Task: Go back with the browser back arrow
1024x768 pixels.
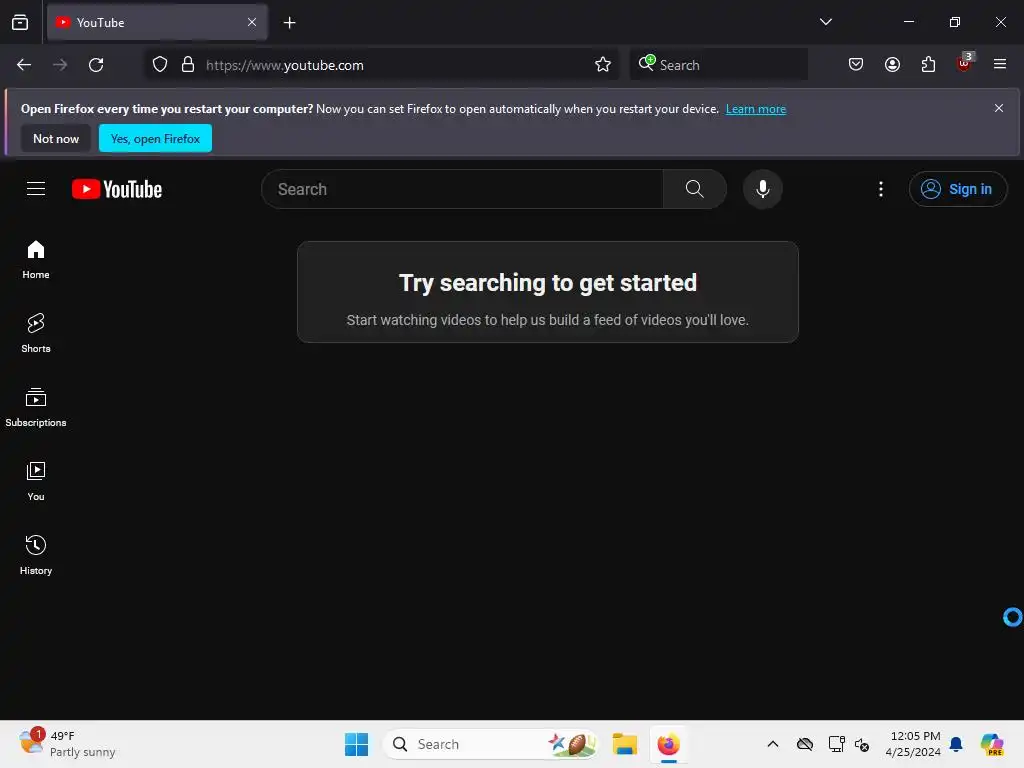Action: pyautogui.click(x=24, y=65)
